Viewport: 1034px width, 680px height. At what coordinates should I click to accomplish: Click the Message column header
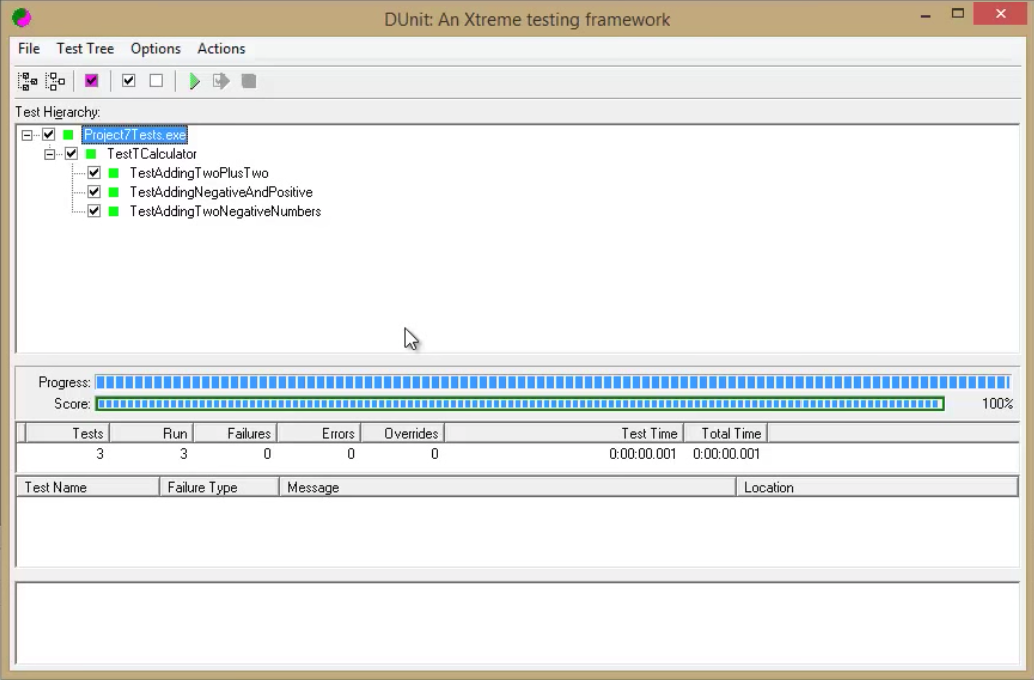click(508, 487)
